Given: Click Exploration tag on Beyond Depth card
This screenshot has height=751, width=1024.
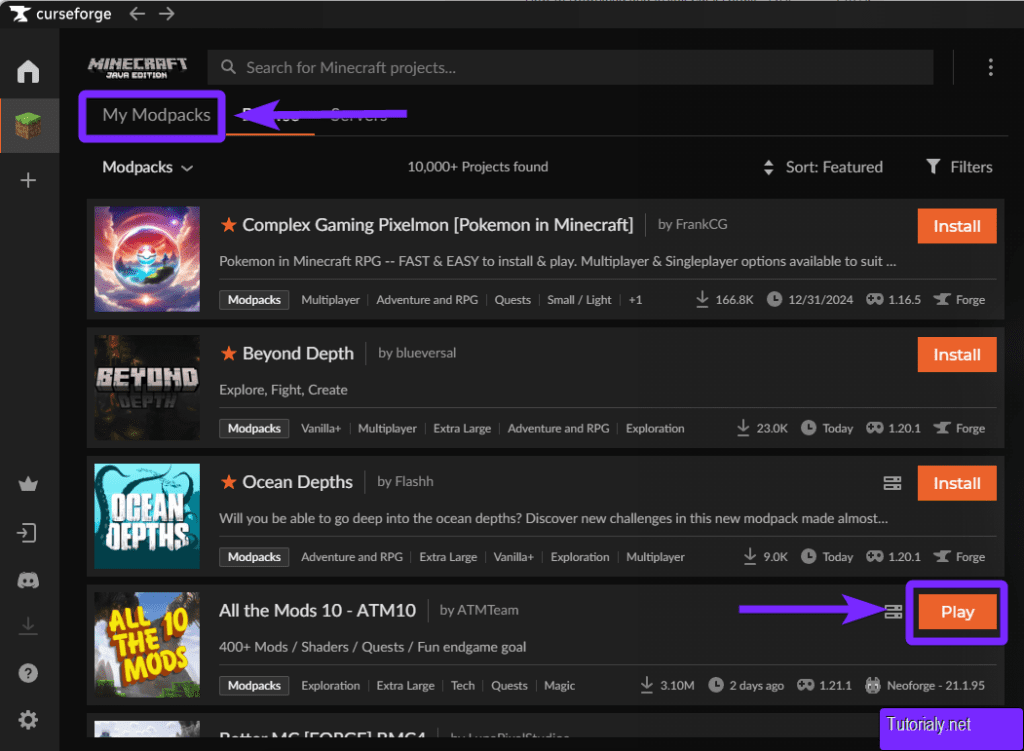Looking at the screenshot, I should coord(655,428).
